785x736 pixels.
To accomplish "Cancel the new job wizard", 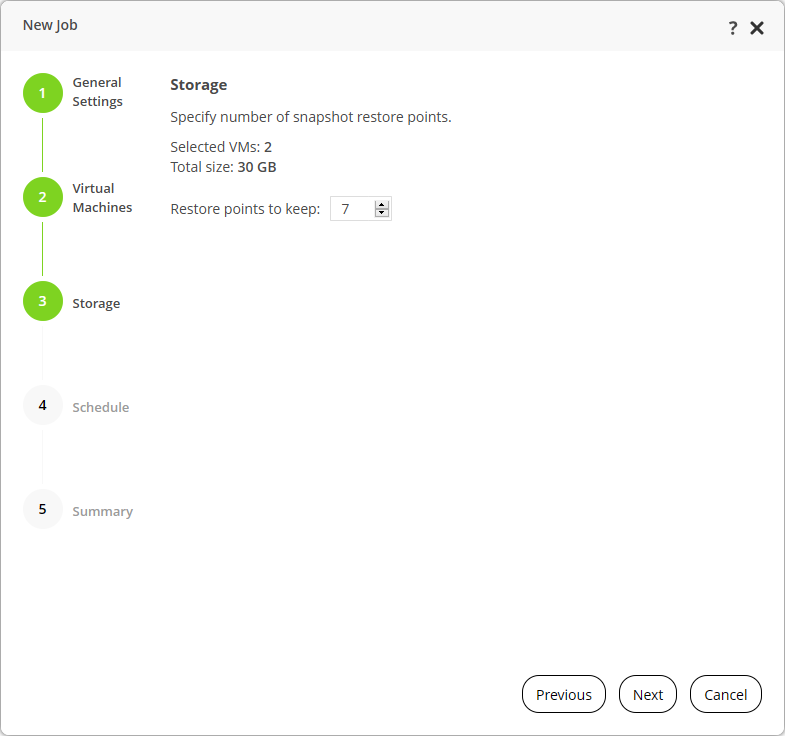I will (x=726, y=695).
